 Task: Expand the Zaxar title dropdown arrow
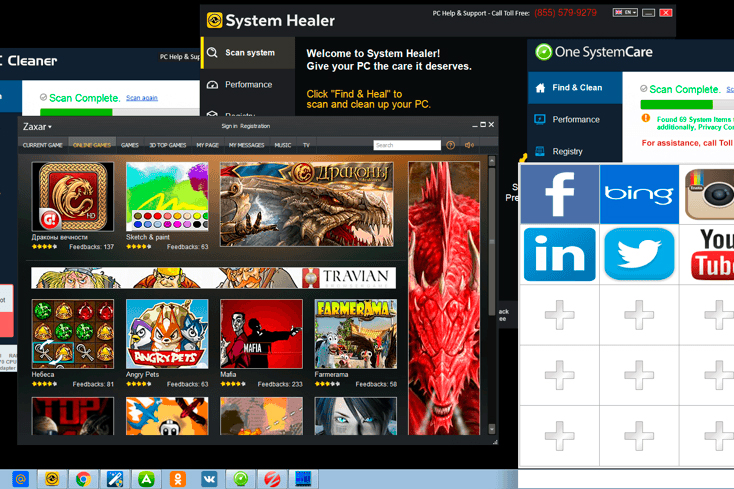(50, 127)
